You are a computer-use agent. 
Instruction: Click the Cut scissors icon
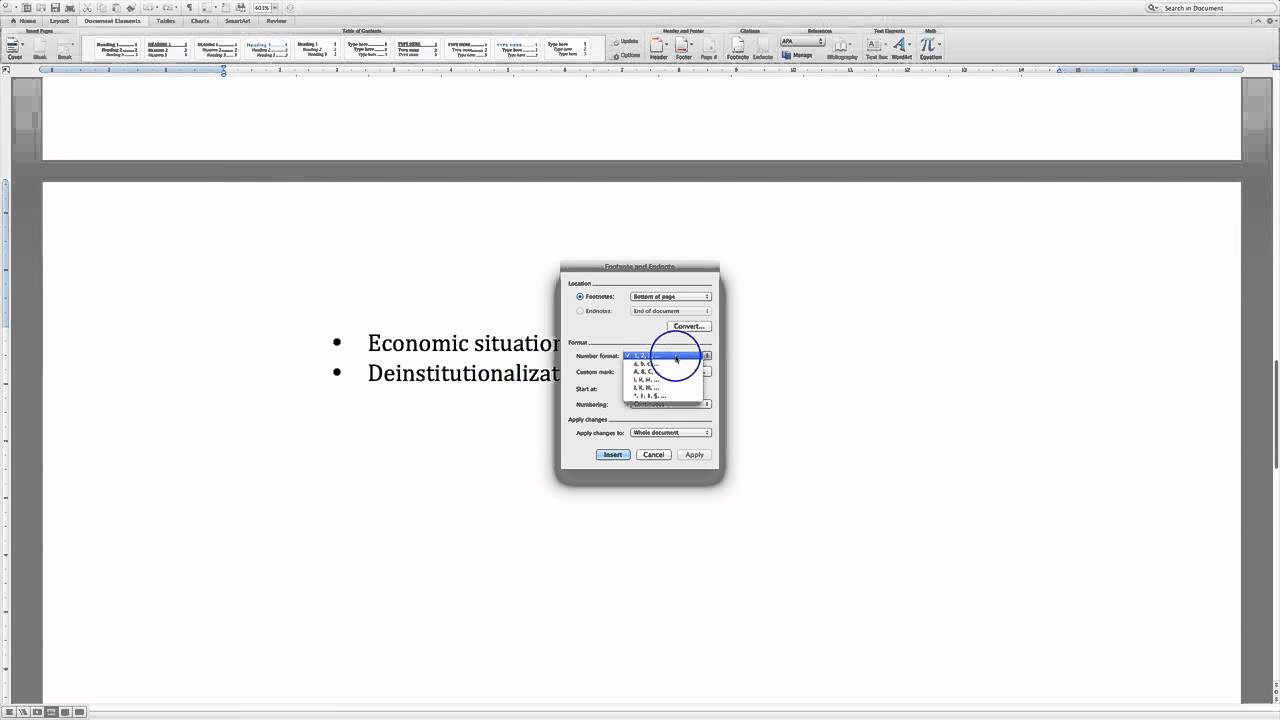click(x=87, y=8)
